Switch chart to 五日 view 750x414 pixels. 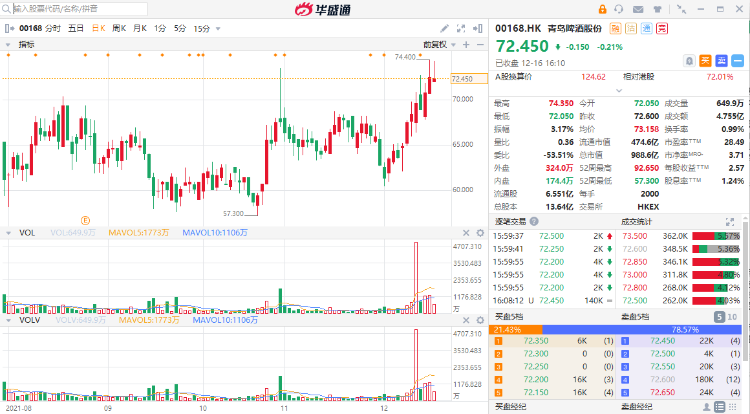[x=76, y=28]
